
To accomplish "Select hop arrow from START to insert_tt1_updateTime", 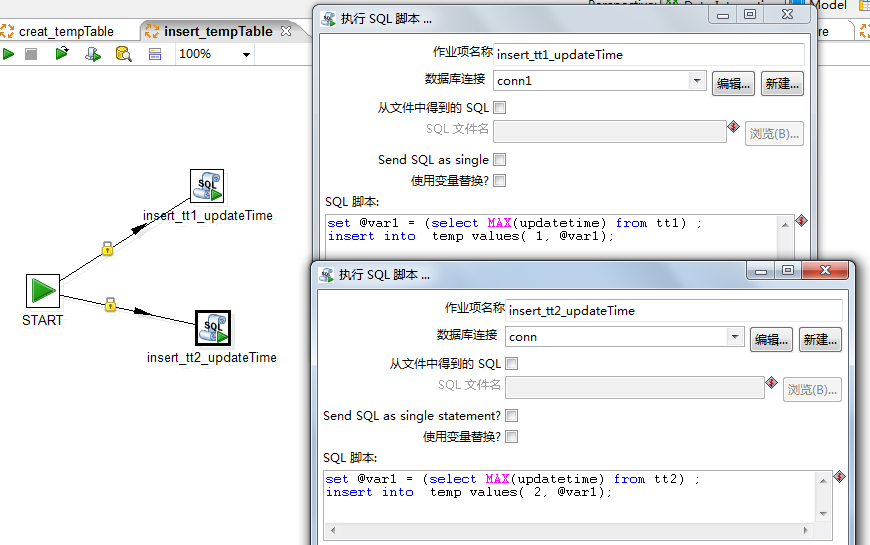I will coord(138,229).
